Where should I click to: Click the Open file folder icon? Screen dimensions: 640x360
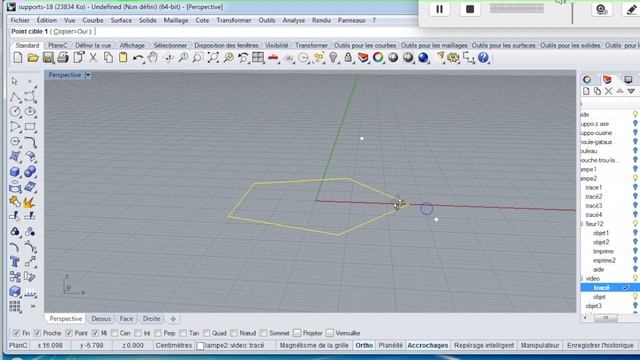[x=33, y=58]
